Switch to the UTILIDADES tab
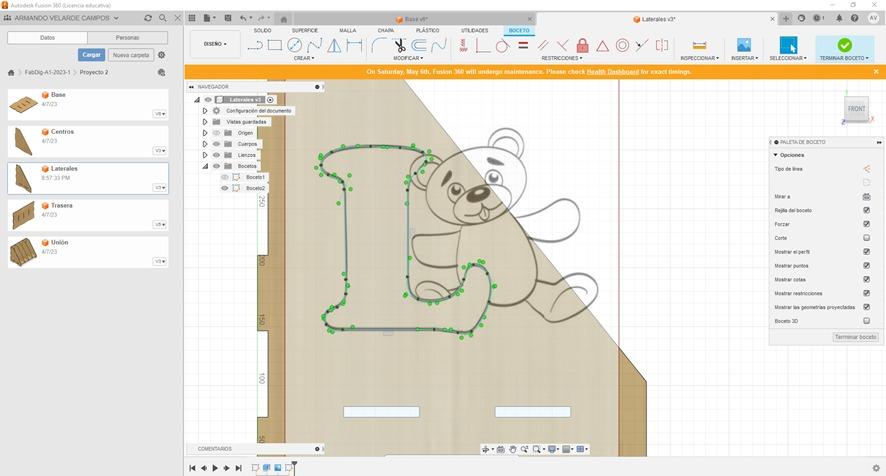This screenshot has height=476, width=886. pos(475,31)
